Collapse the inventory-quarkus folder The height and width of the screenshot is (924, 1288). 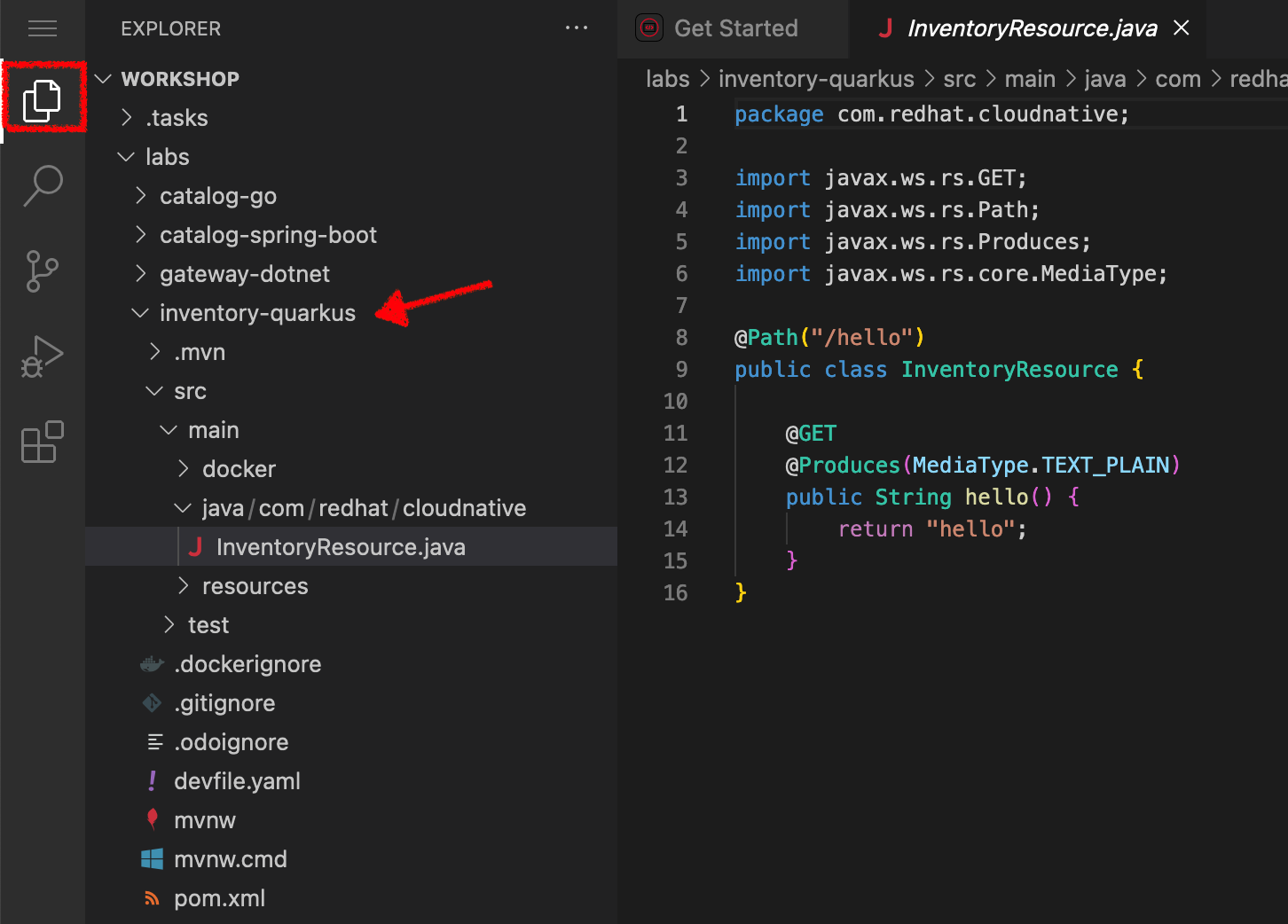click(x=256, y=313)
